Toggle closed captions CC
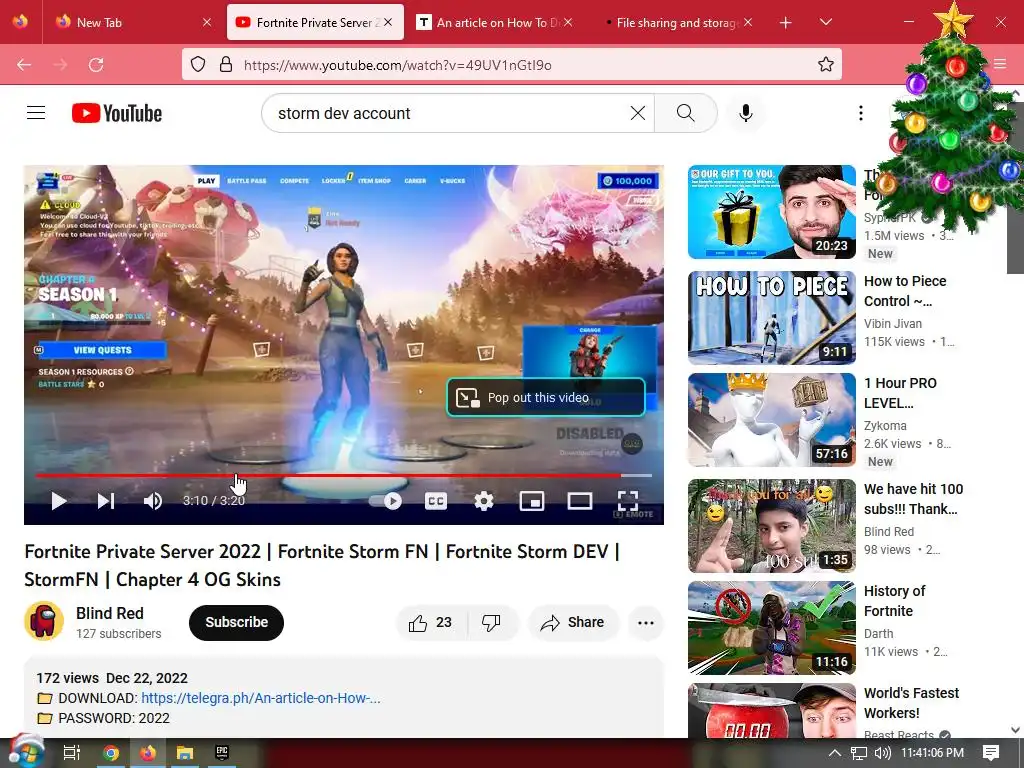The image size is (1024, 768). click(436, 501)
